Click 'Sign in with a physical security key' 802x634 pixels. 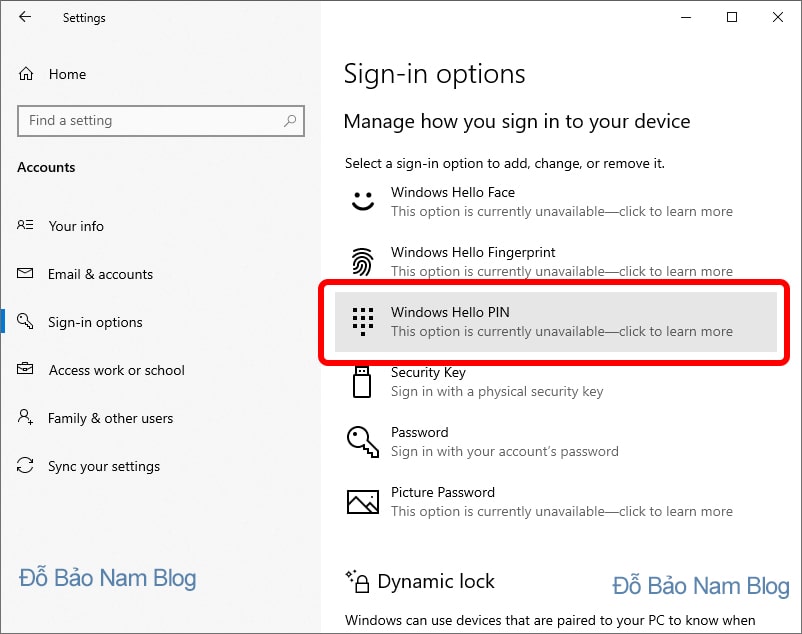point(497,391)
